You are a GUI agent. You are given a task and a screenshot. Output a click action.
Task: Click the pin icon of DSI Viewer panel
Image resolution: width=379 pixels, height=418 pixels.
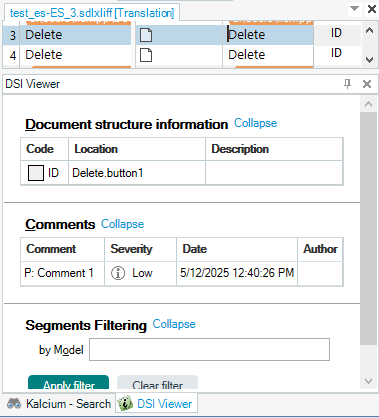(x=347, y=84)
